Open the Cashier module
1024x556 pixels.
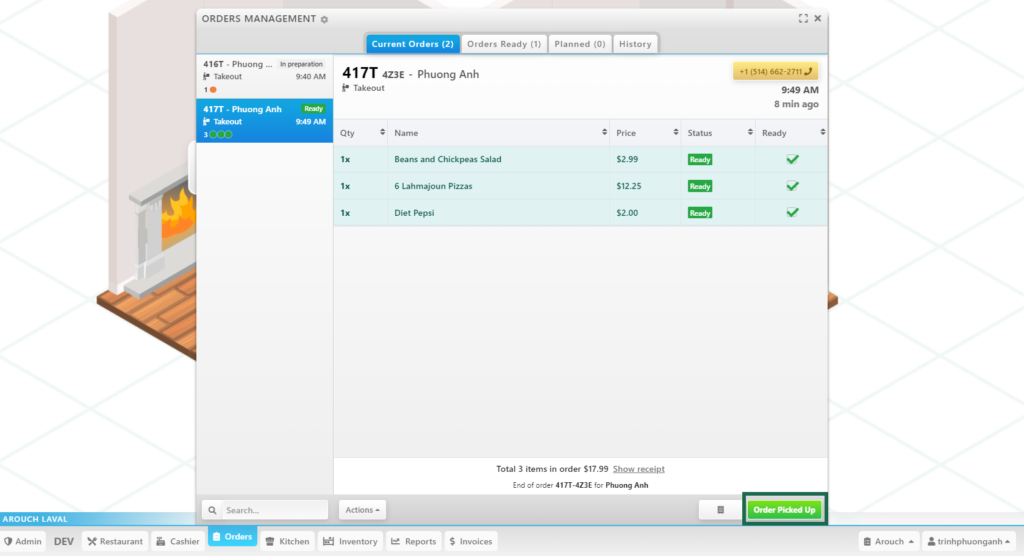[178, 541]
